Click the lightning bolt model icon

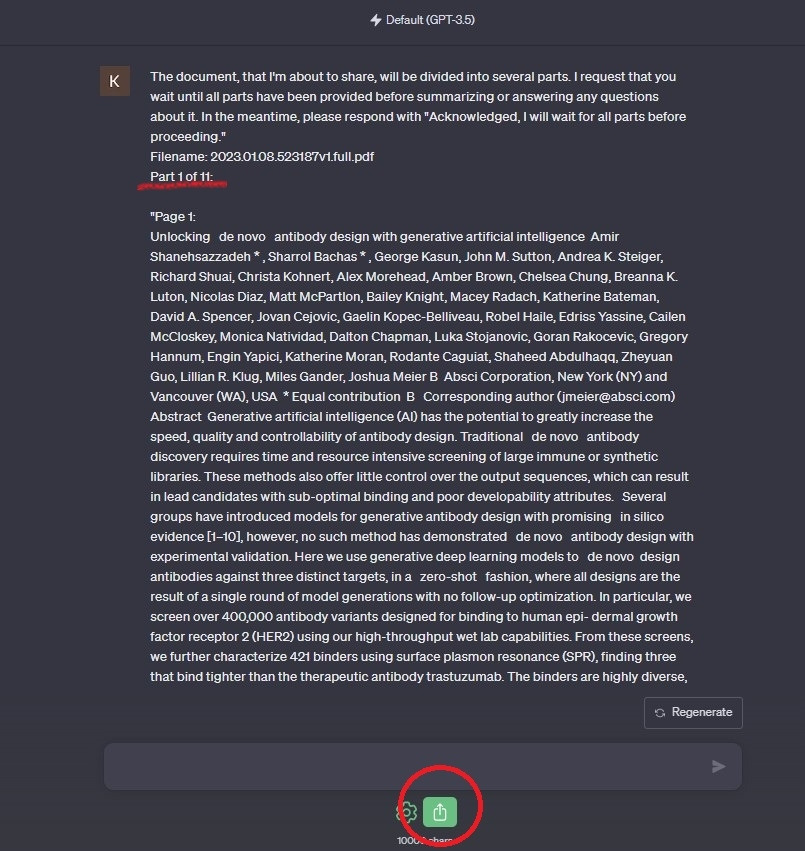pyautogui.click(x=375, y=20)
